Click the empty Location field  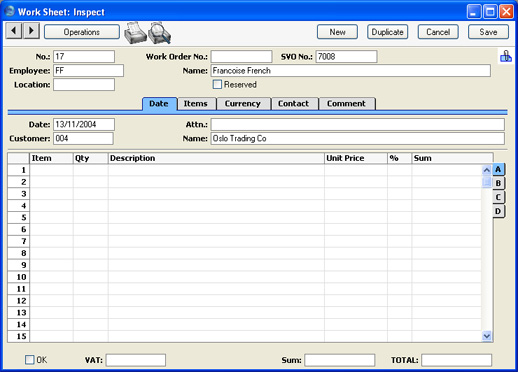(x=84, y=85)
